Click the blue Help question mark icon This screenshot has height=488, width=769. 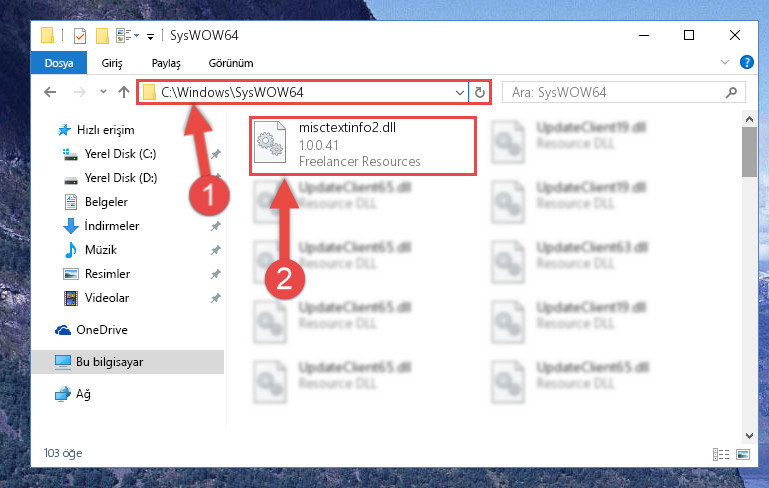[x=746, y=62]
